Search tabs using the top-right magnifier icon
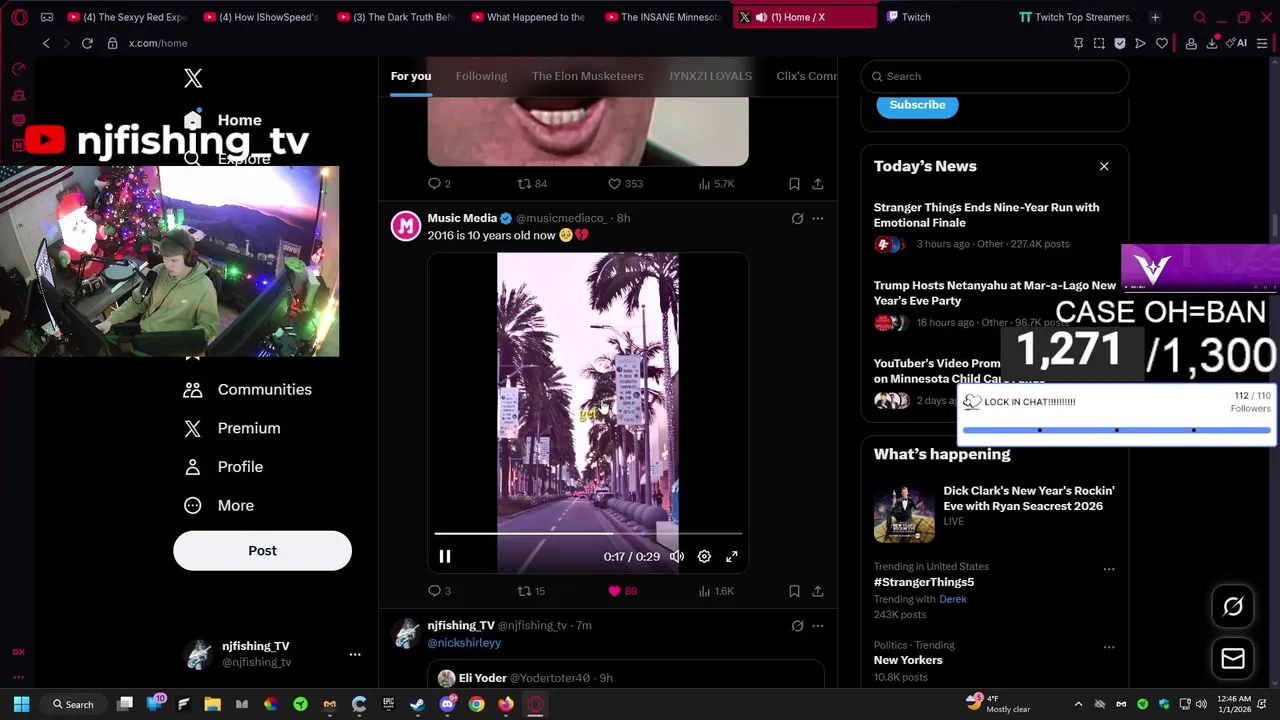Image resolution: width=1280 pixels, height=720 pixels. tap(1200, 17)
